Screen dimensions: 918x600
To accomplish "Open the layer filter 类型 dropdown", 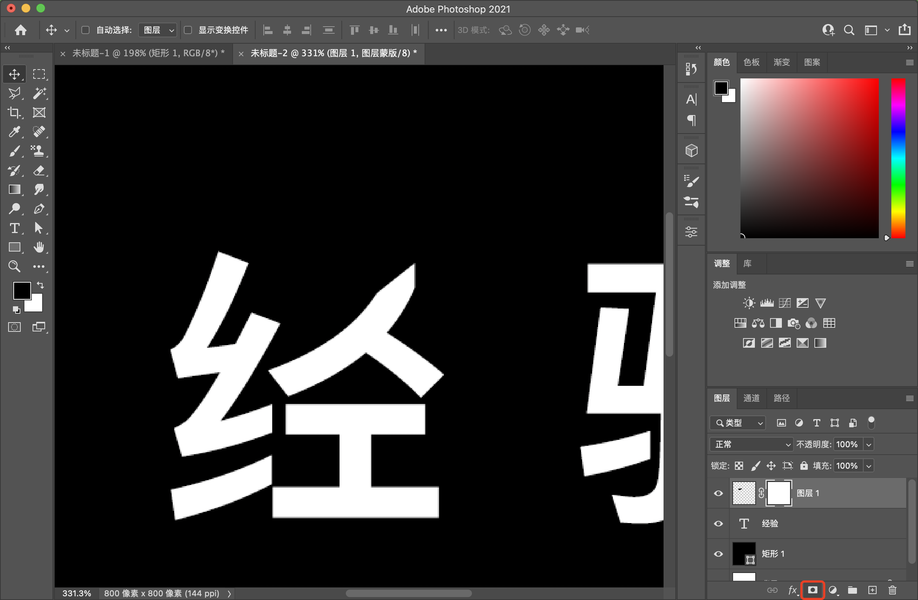I will click(x=738, y=423).
